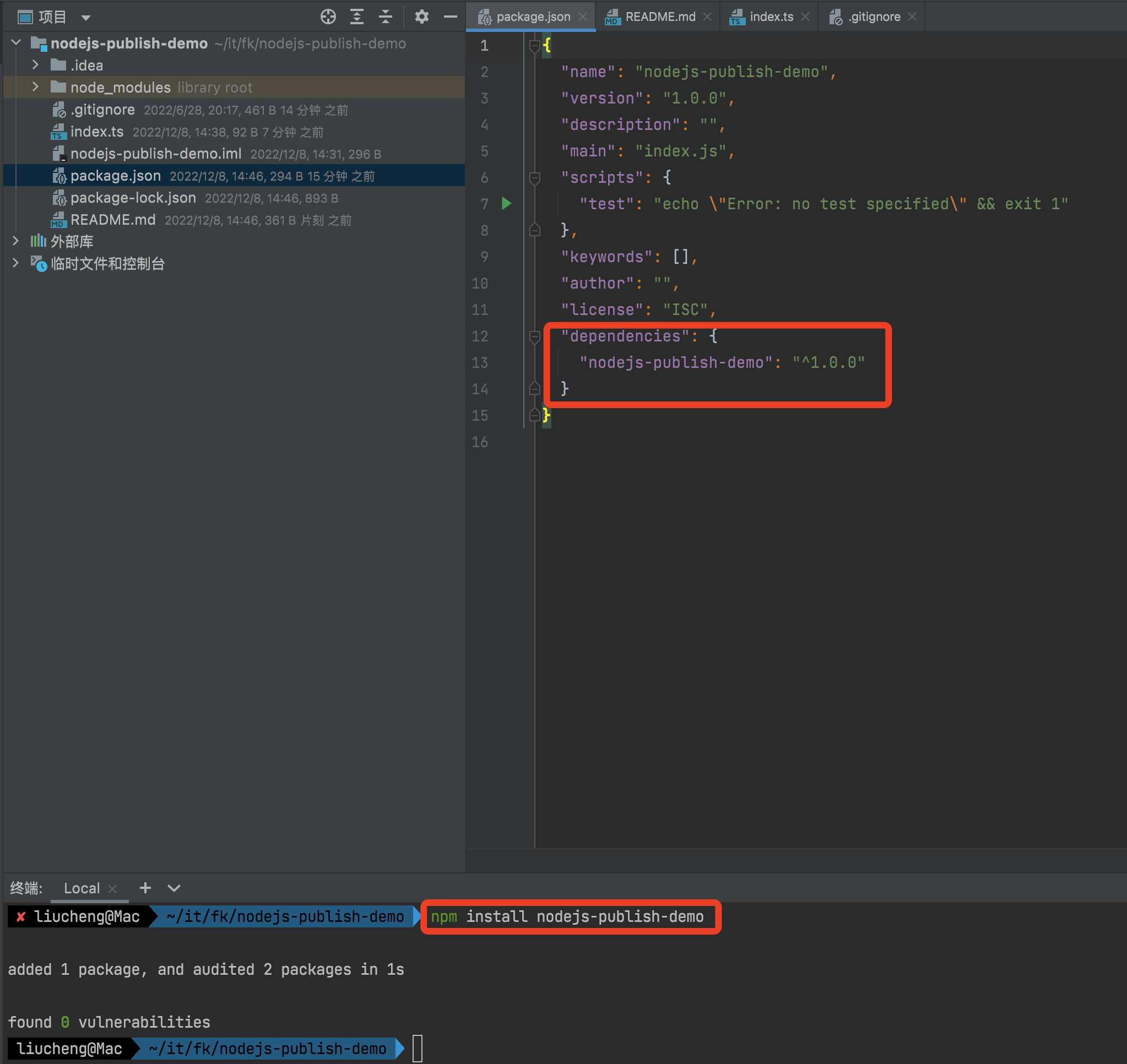1127x1064 pixels.
Task: Expand the 外部库 node
Action: pos(15,241)
